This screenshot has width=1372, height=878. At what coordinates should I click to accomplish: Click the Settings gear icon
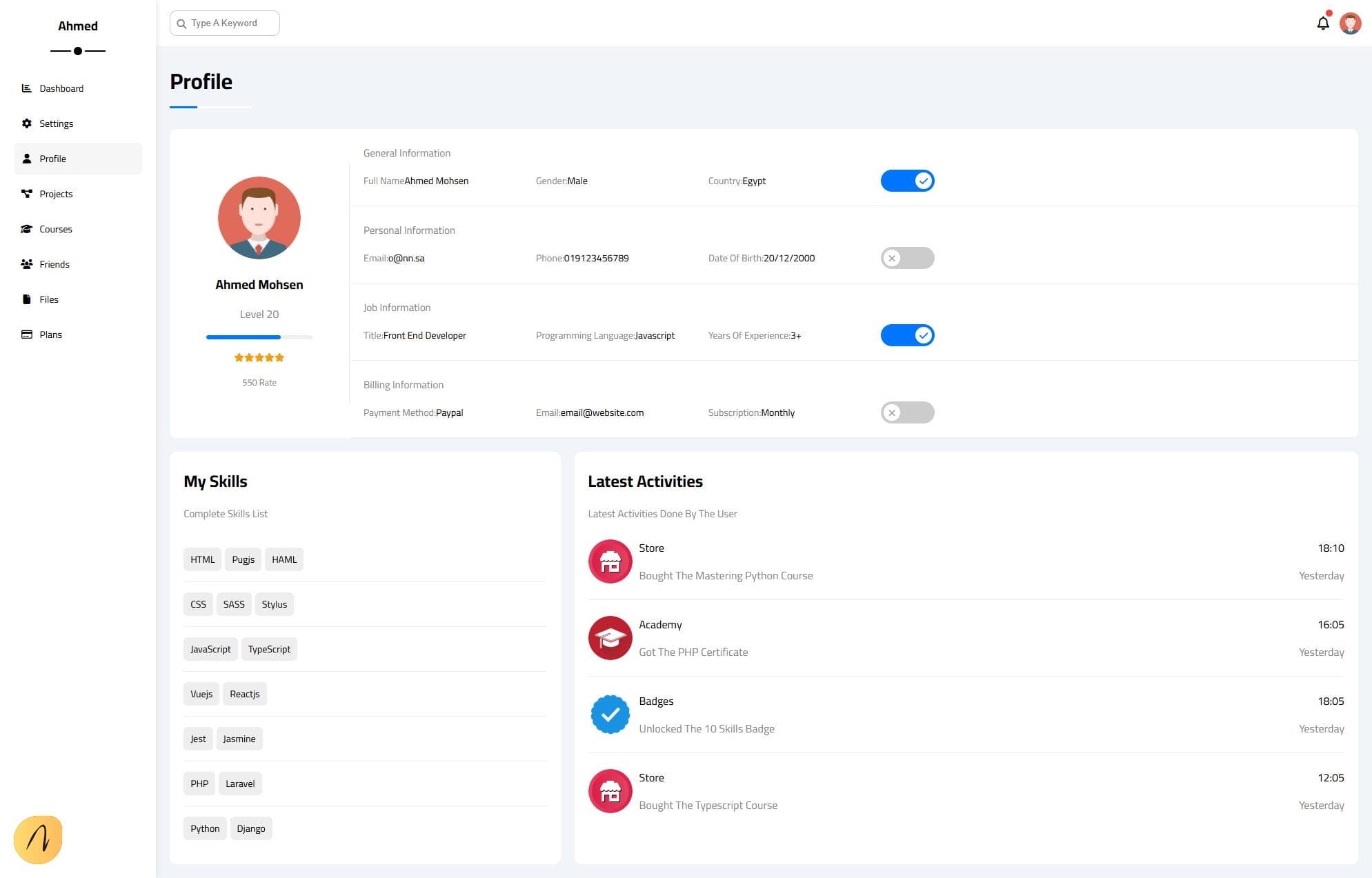click(27, 123)
